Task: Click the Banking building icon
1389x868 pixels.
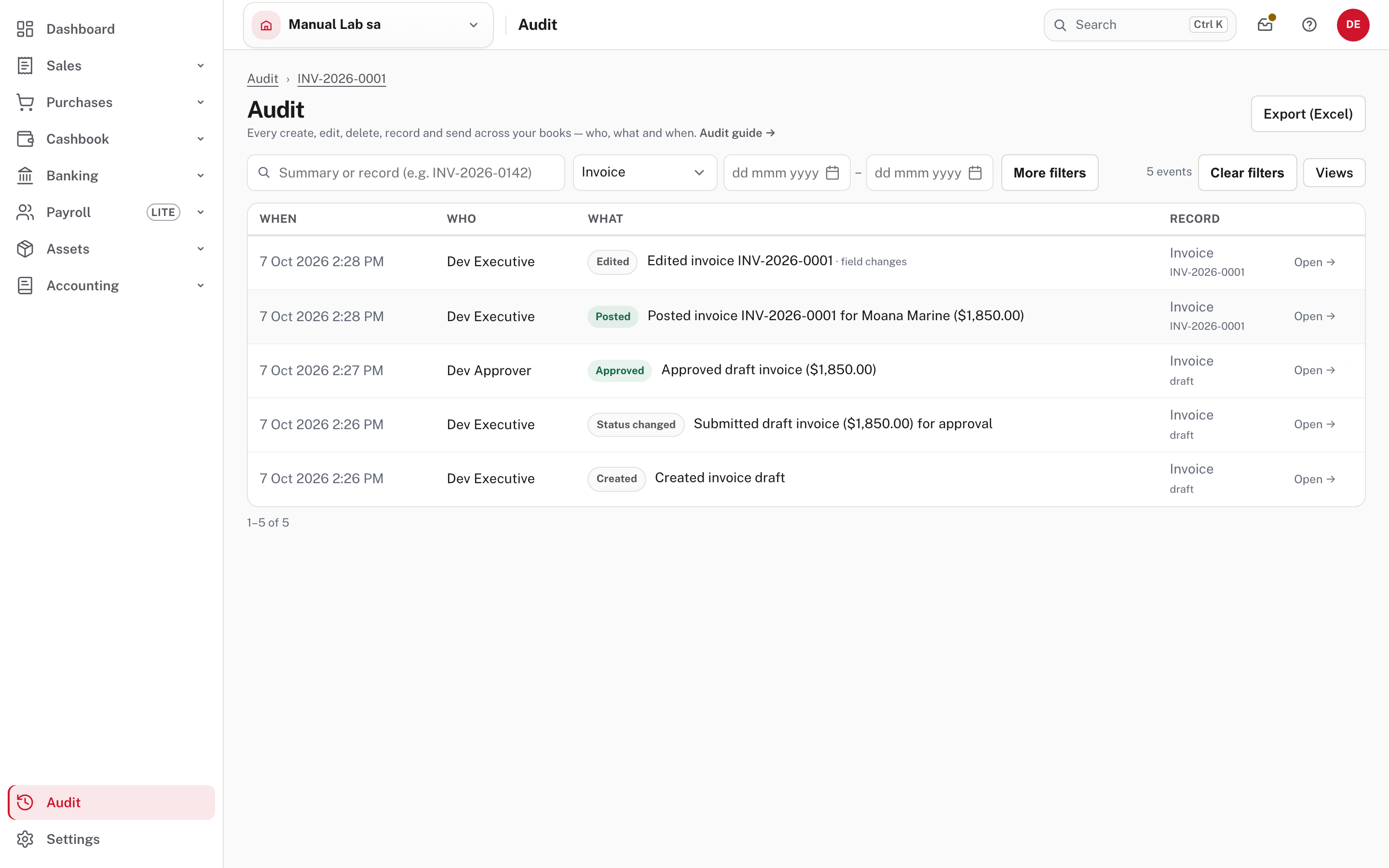Action: click(25, 176)
